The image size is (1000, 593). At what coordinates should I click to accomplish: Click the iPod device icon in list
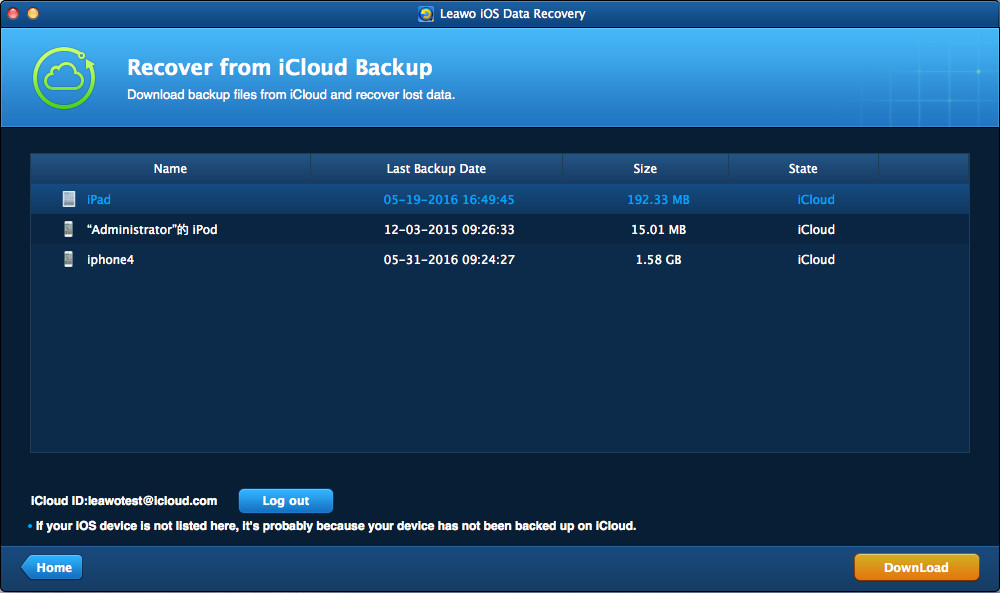(68, 229)
